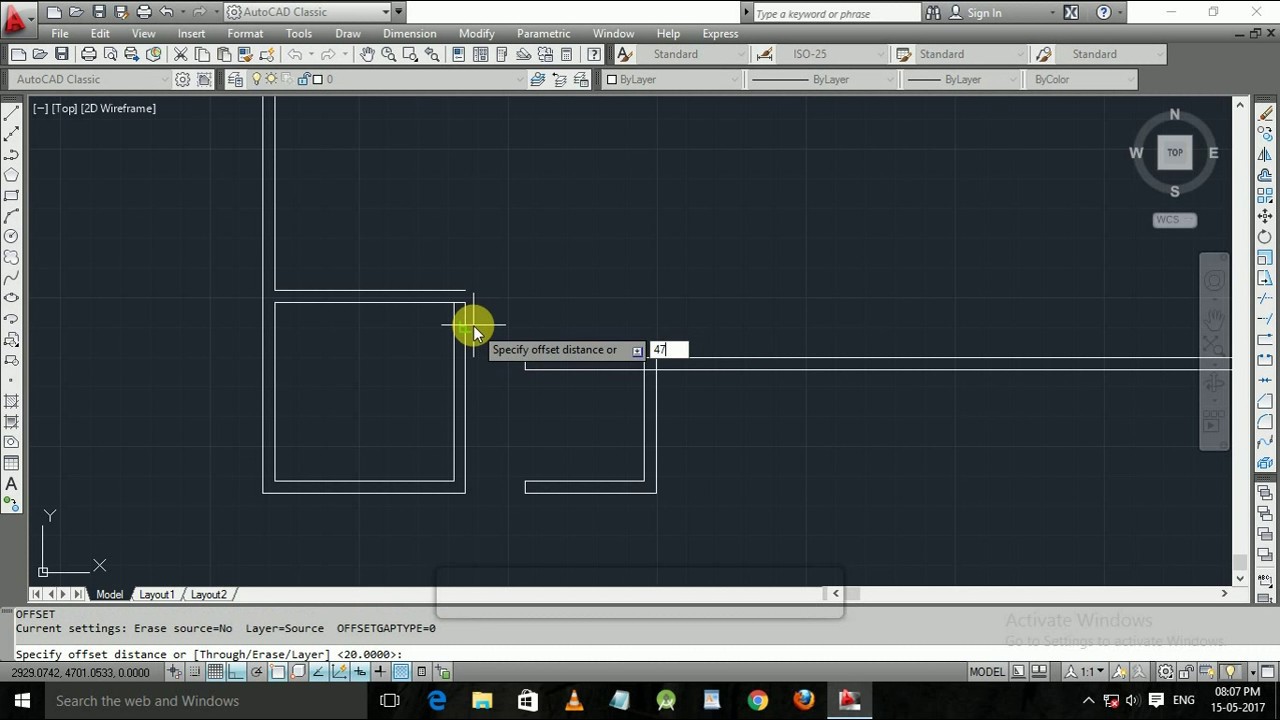The height and width of the screenshot is (720, 1280).
Task: Click the MODEL space button in status bar
Action: [987, 672]
